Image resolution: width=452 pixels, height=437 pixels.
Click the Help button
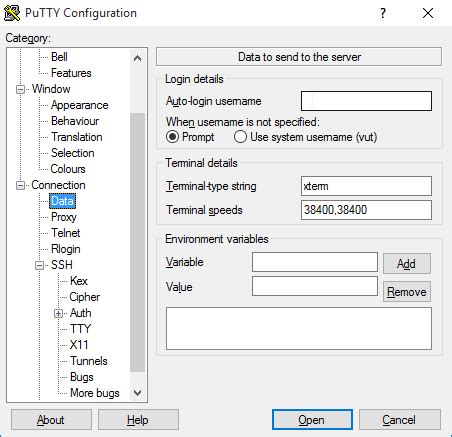(x=138, y=420)
